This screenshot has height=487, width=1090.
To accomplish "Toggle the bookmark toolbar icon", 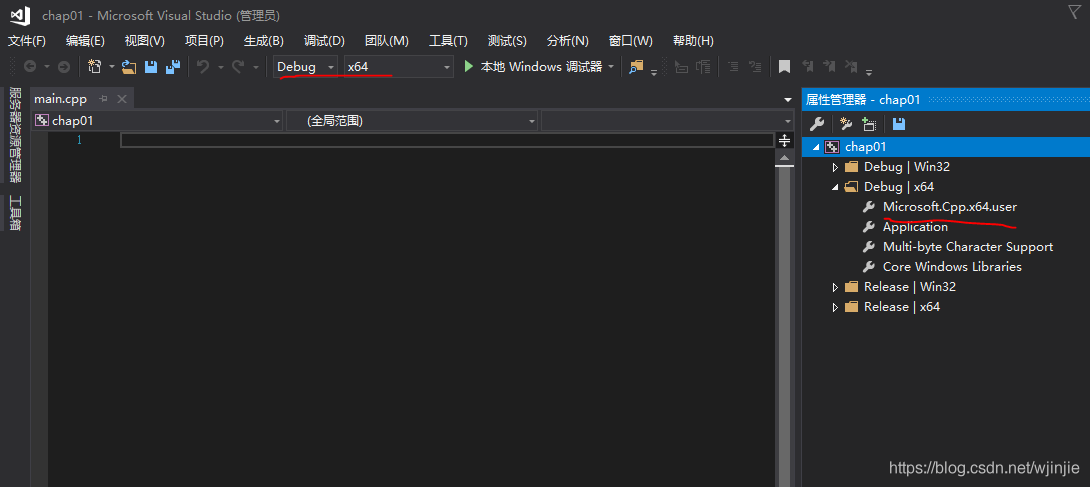I will coord(784,67).
